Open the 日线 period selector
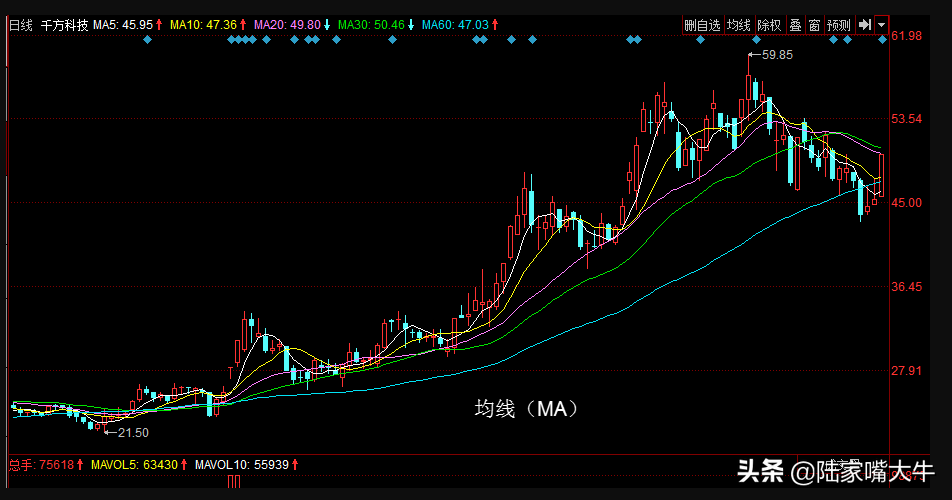Viewport: 952px width, 500px height. [x=21, y=24]
